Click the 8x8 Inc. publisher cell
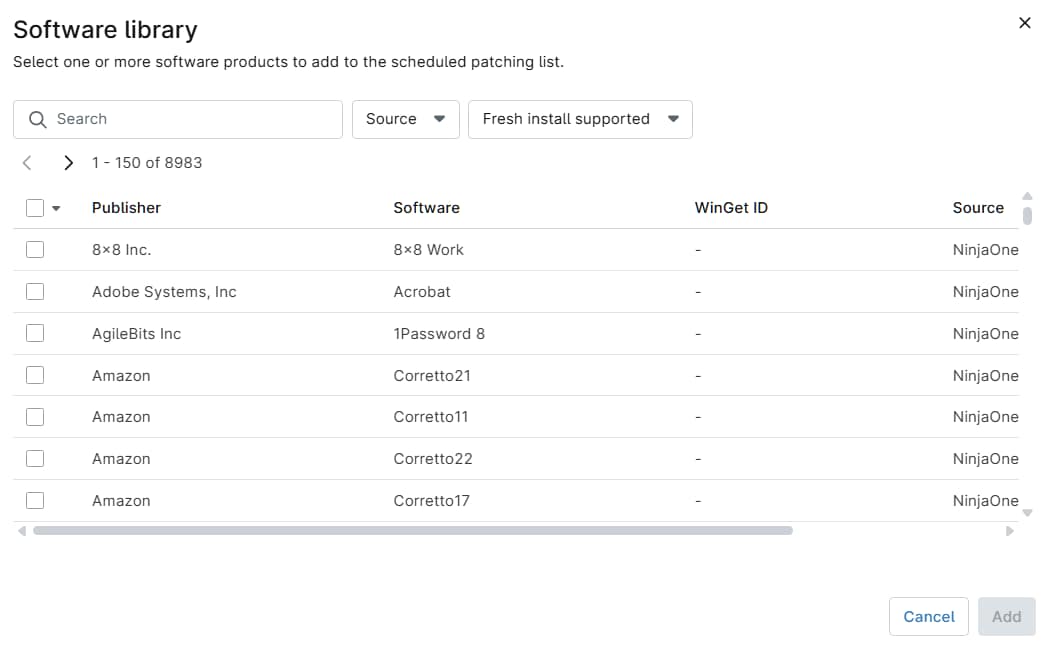The image size is (1052, 654). coord(121,250)
